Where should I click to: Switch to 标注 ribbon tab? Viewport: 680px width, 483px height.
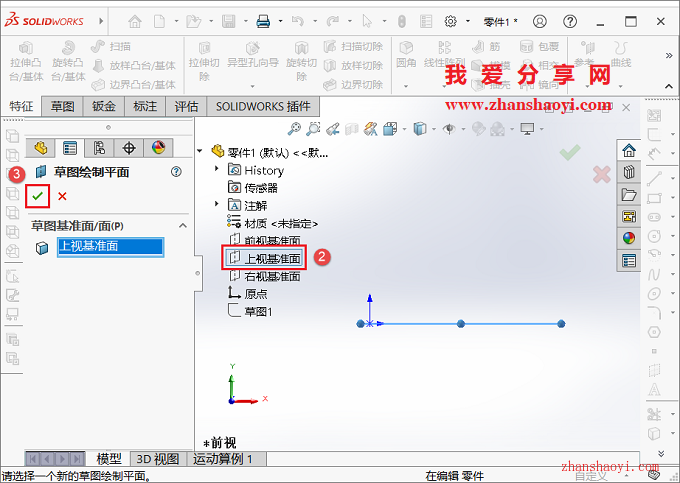pyautogui.click(x=145, y=106)
